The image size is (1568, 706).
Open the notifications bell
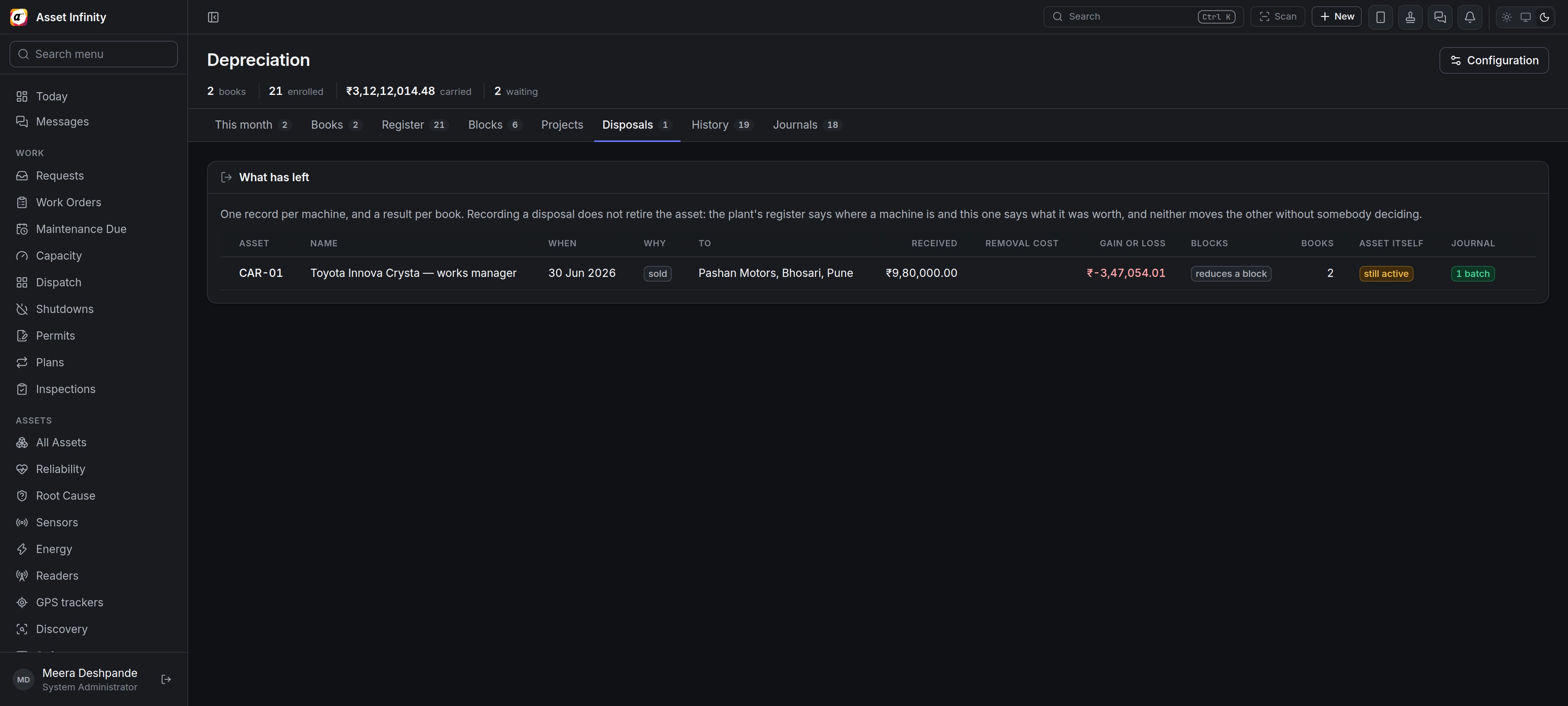coord(1470,17)
